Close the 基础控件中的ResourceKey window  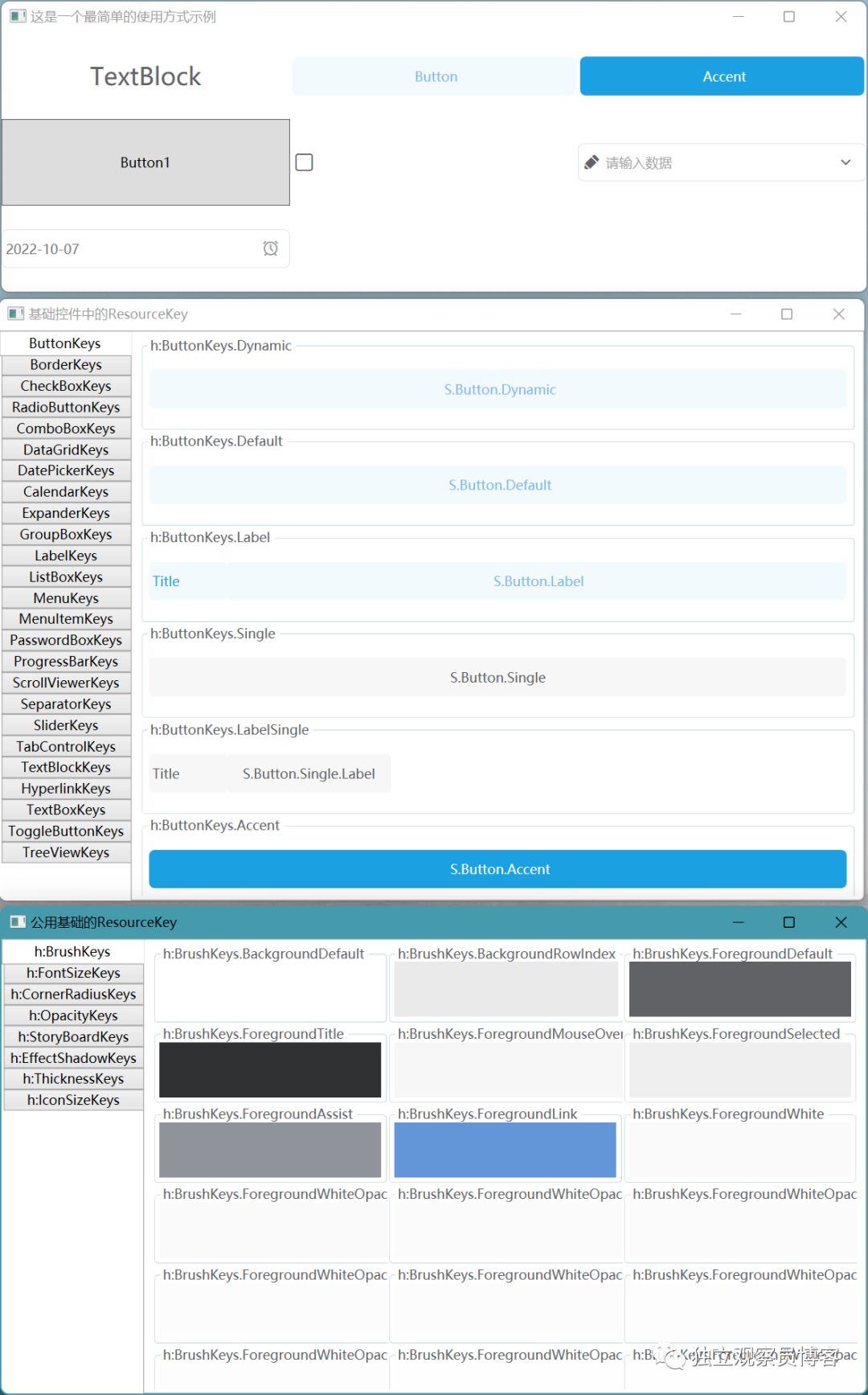pos(838,314)
